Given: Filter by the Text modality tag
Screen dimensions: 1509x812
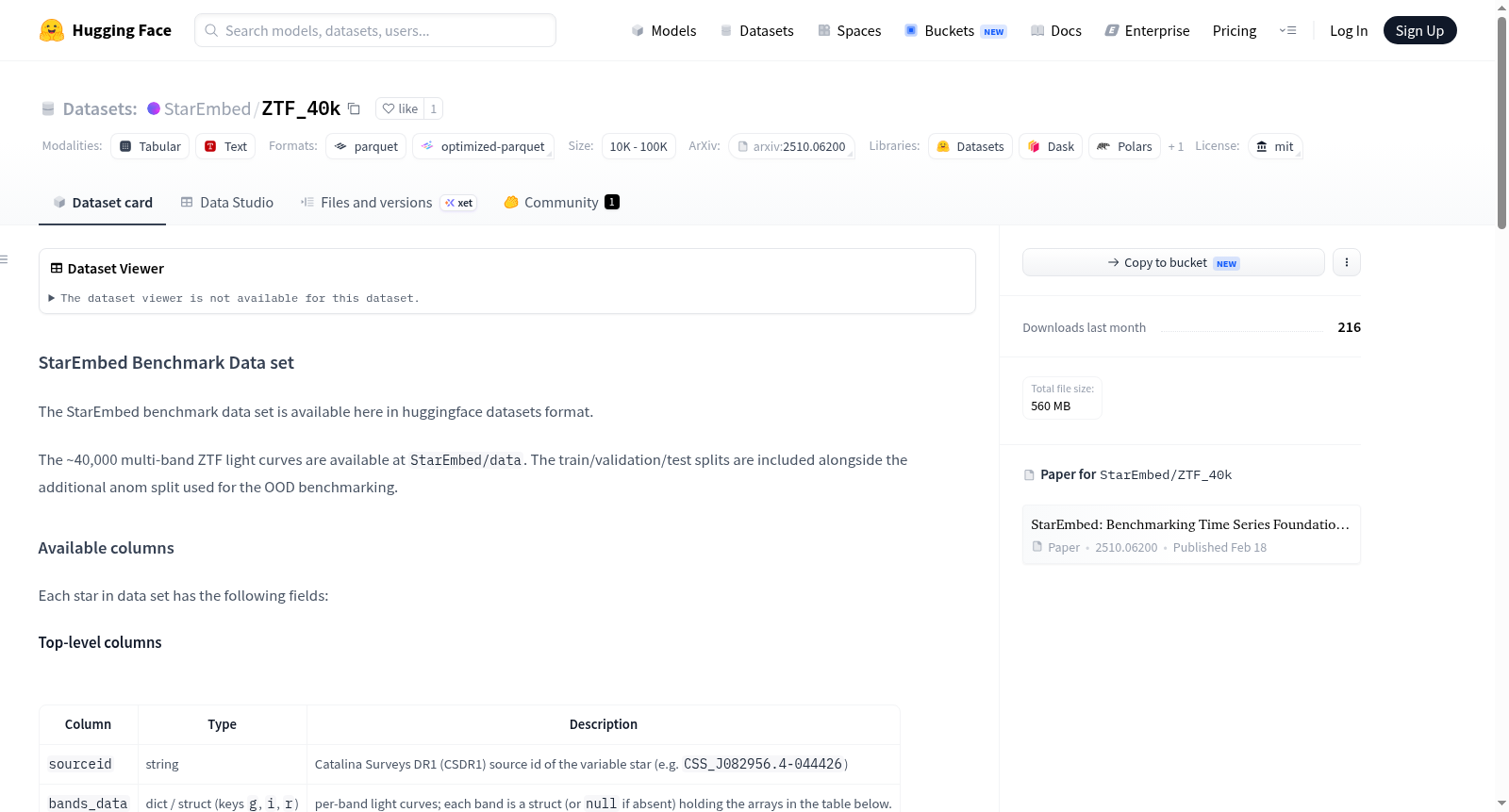Looking at the screenshot, I should (x=226, y=146).
